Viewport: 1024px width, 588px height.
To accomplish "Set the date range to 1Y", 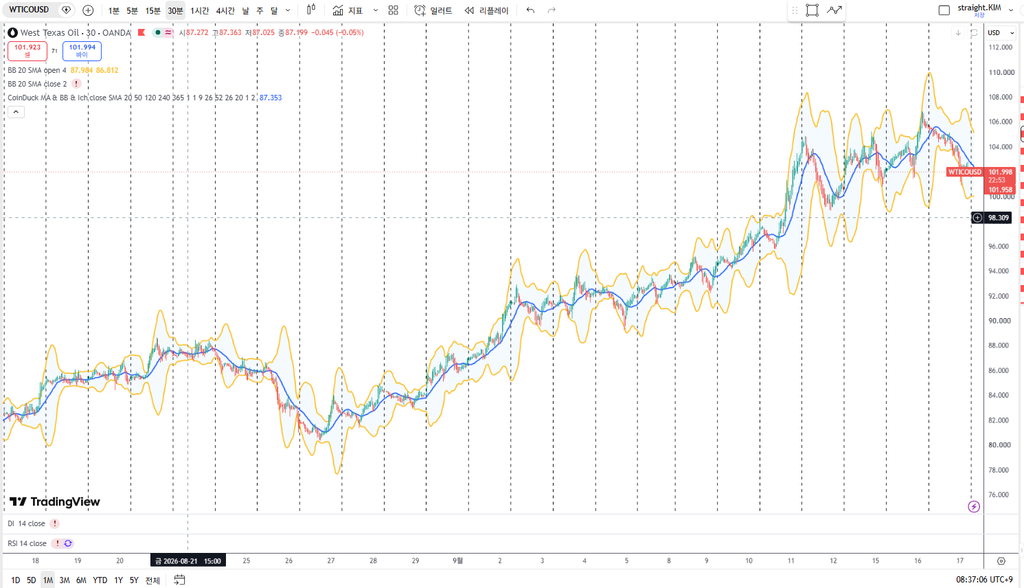I will [x=118, y=580].
